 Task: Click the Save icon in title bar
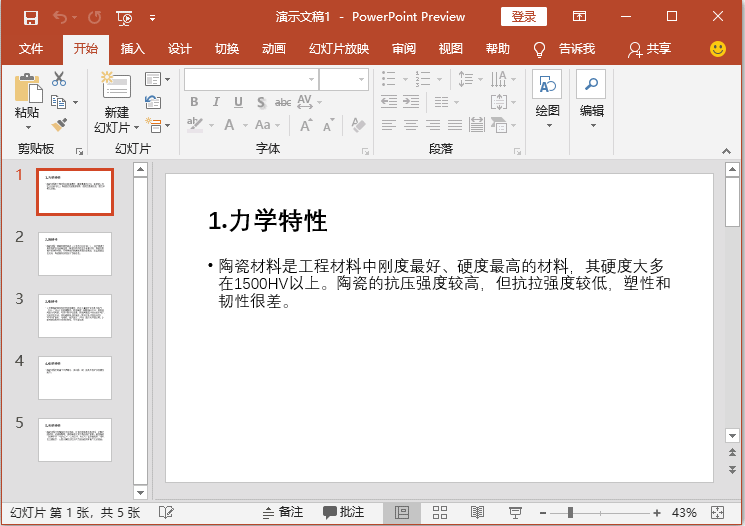coord(30,17)
